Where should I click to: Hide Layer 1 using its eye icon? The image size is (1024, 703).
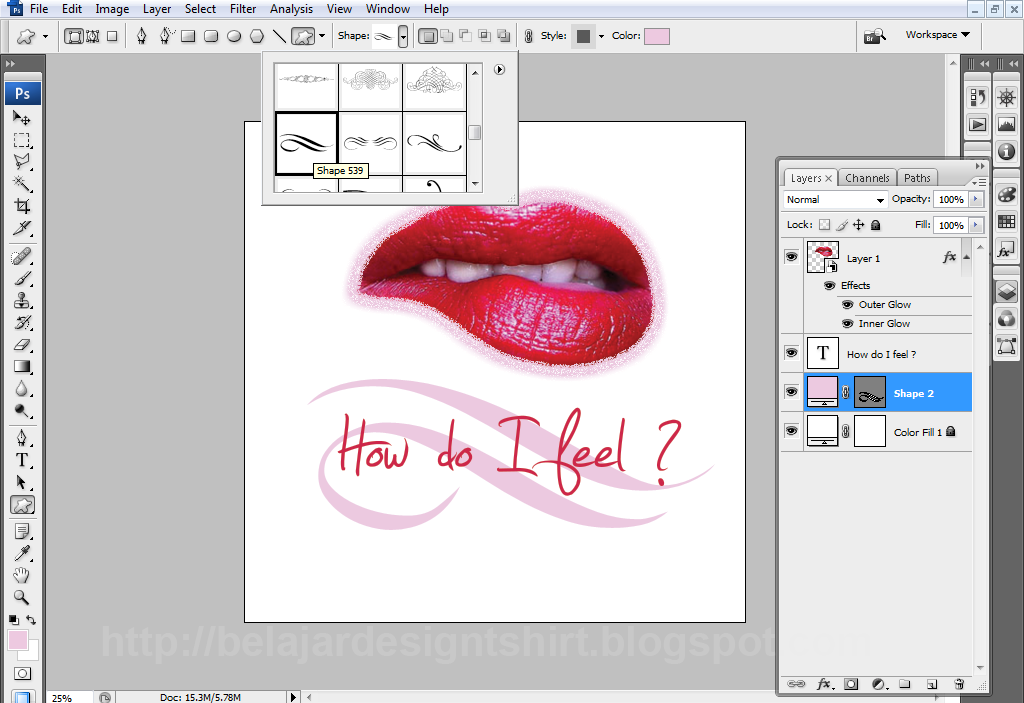pos(791,258)
